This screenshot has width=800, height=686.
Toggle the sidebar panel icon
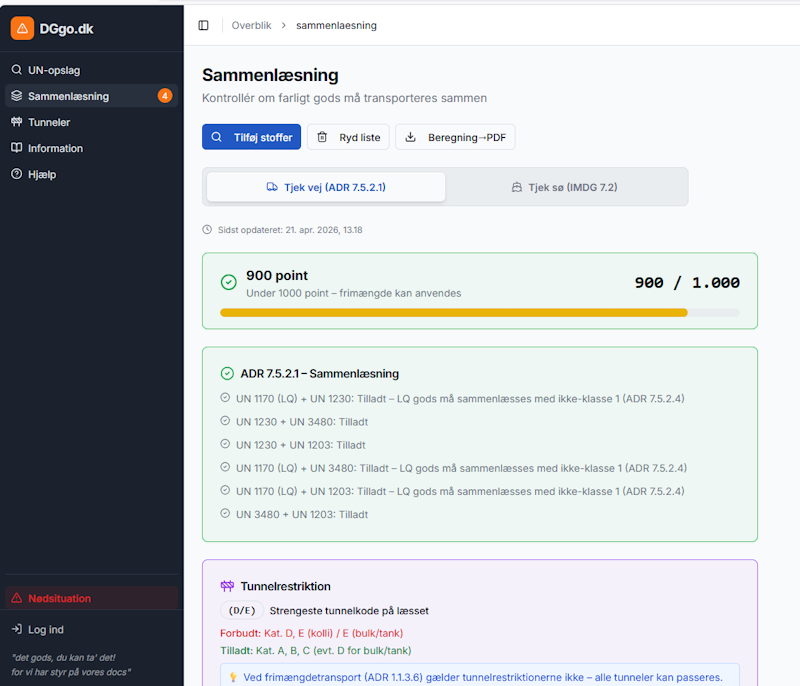pos(204,25)
